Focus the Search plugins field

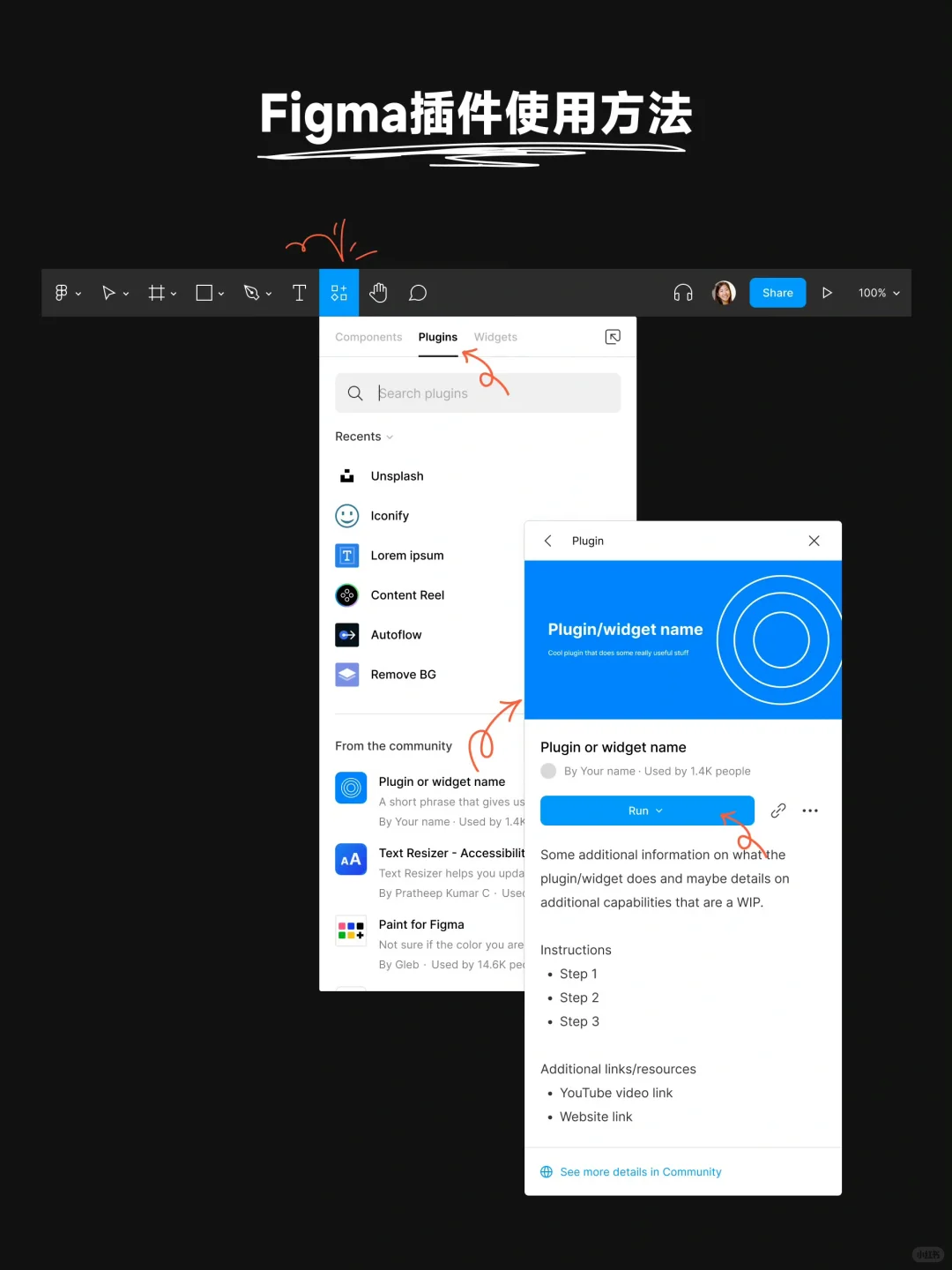(x=478, y=392)
